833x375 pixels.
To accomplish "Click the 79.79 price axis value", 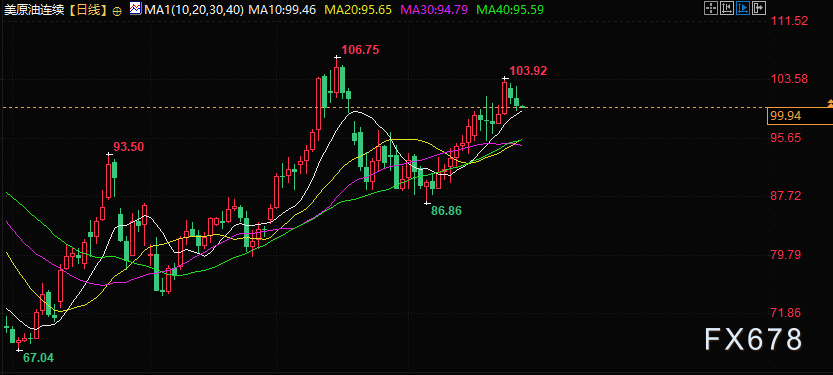I will [786, 254].
